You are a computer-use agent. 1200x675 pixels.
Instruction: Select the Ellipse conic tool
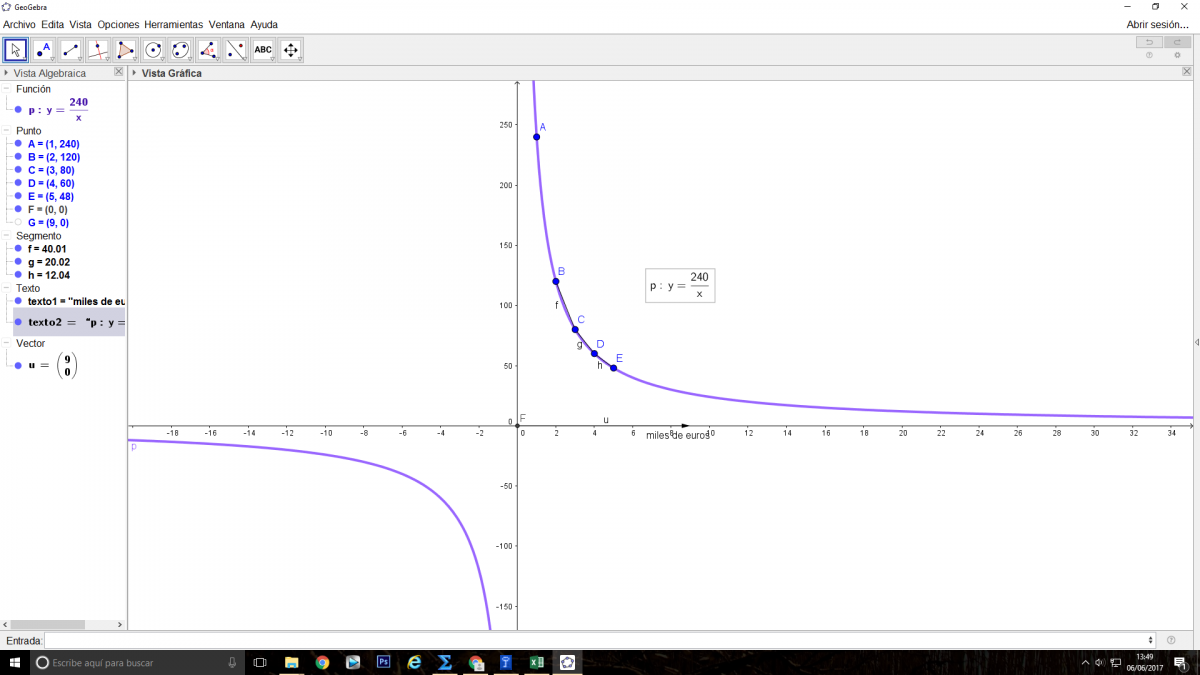coord(180,50)
